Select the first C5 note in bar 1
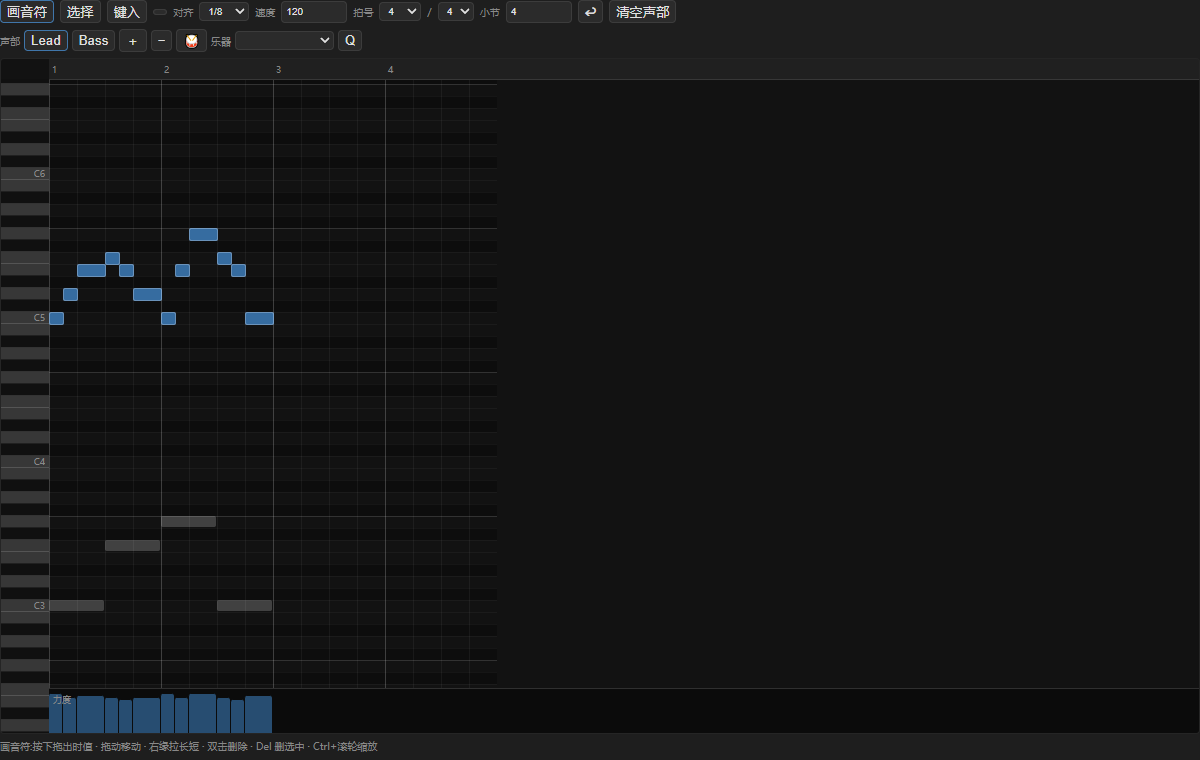The image size is (1200, 760). tap(56, 318)
